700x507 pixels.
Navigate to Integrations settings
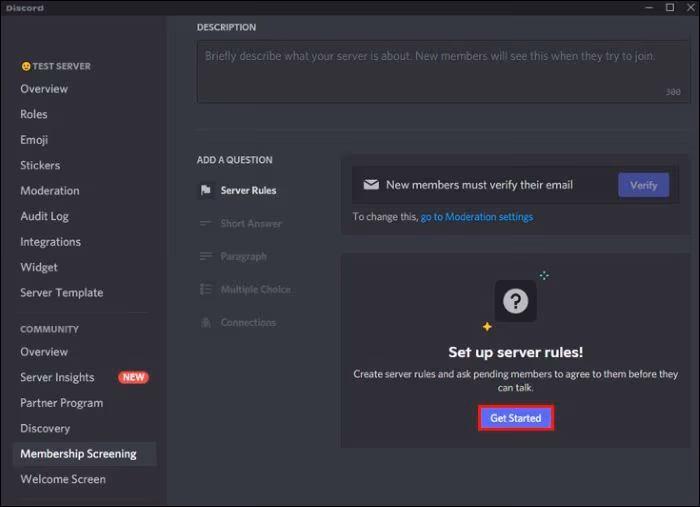[x=50, y=242]
